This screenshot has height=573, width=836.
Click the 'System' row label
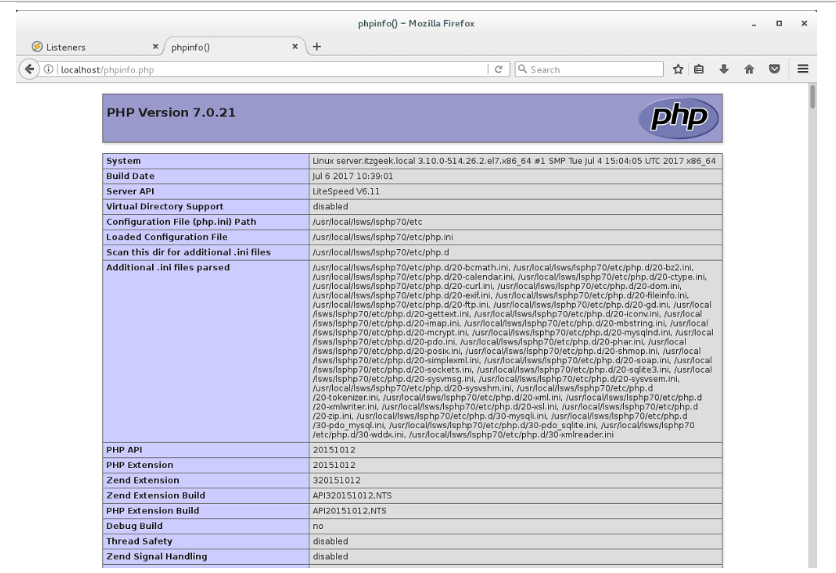124,161
